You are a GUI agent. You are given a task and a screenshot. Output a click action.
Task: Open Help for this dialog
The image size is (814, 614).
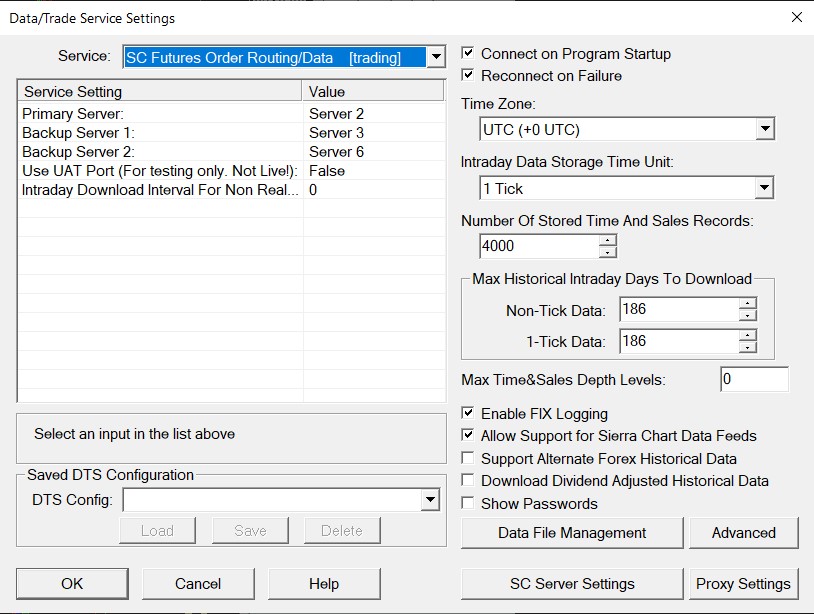[324, 584]
